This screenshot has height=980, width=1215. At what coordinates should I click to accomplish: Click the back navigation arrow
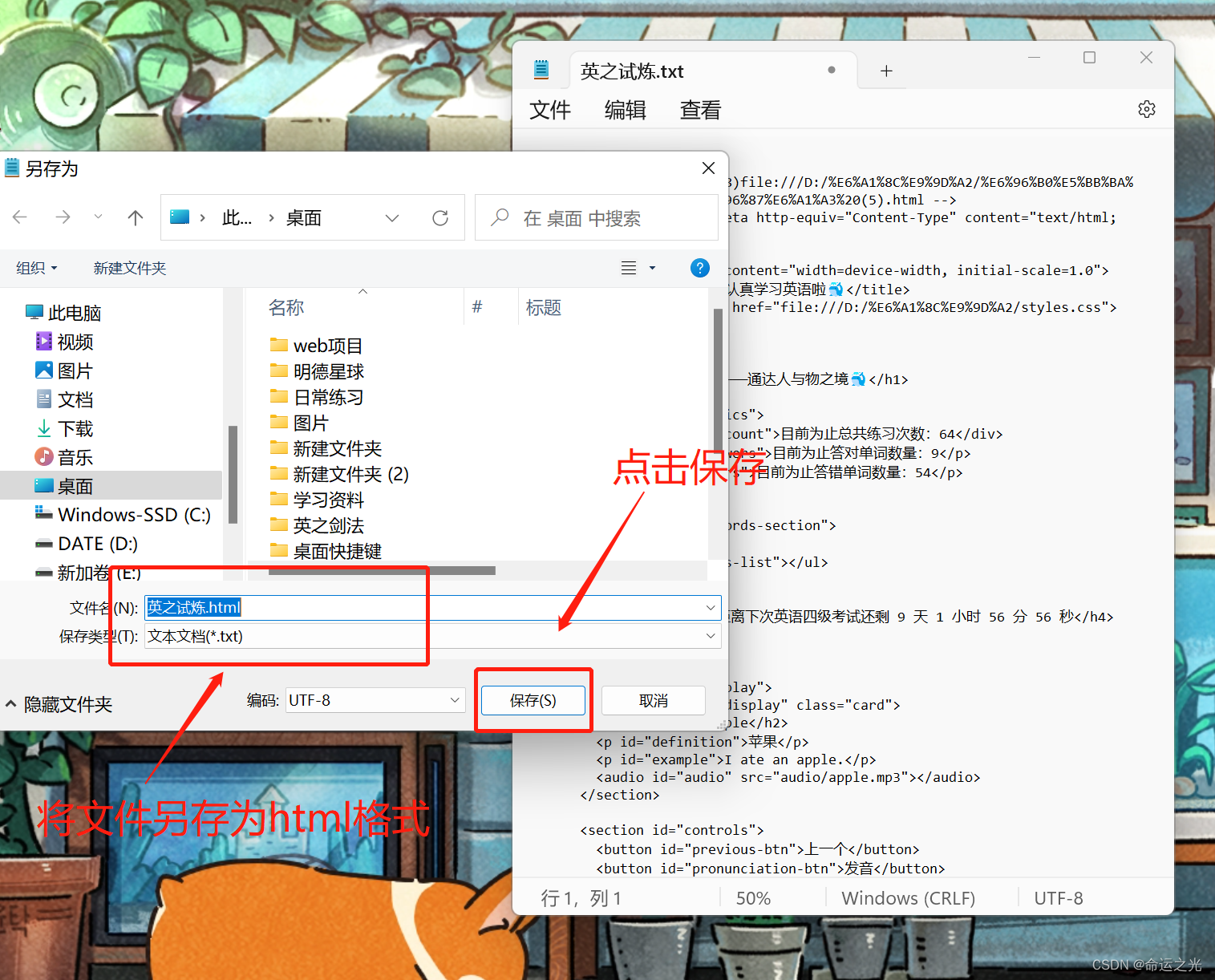tap(20, 217)
